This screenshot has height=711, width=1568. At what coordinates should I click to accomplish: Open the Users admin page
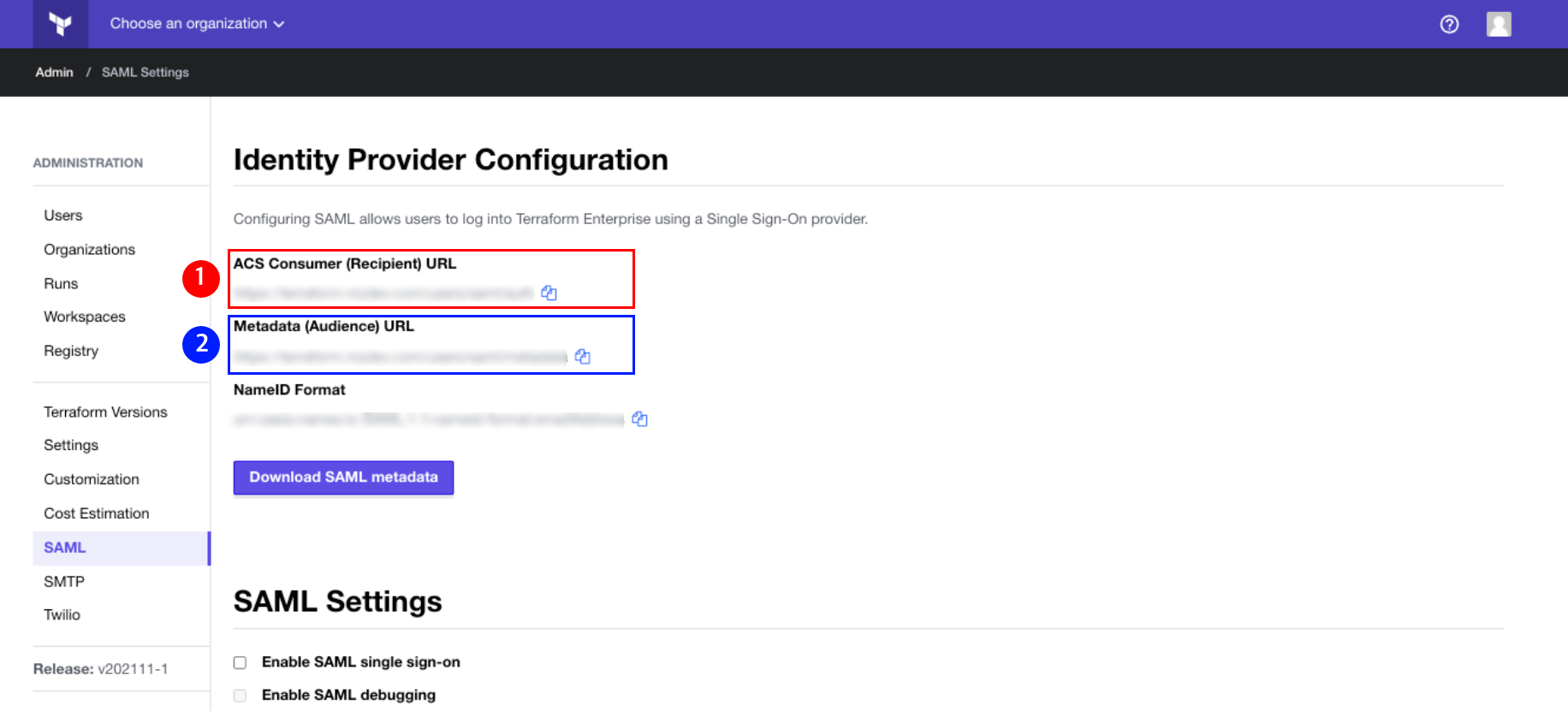[x=63, y=216]
